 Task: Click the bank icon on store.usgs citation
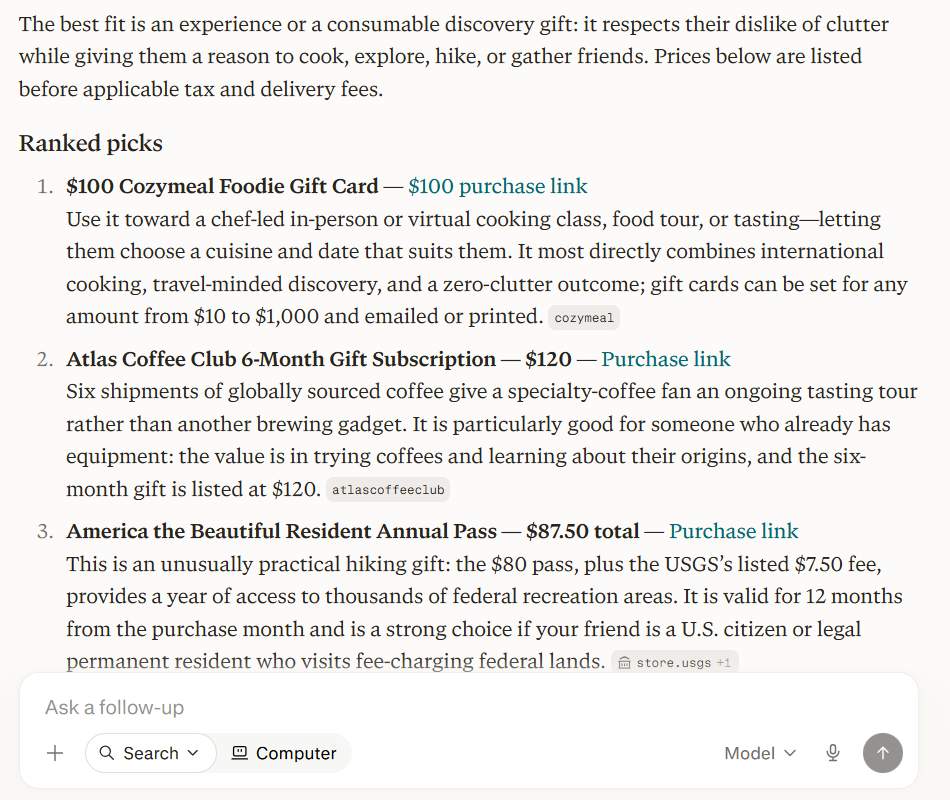624,663
